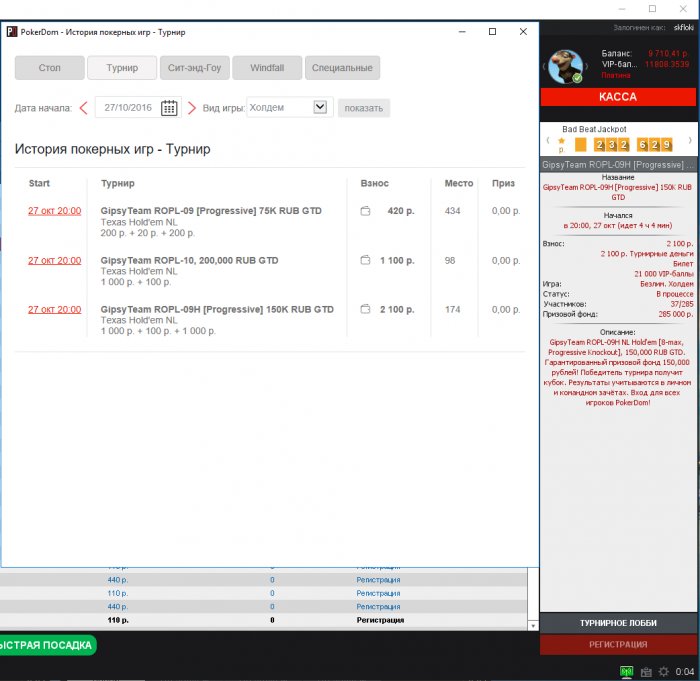Click the 0:04 clock in tray

[x=684, y=672]
